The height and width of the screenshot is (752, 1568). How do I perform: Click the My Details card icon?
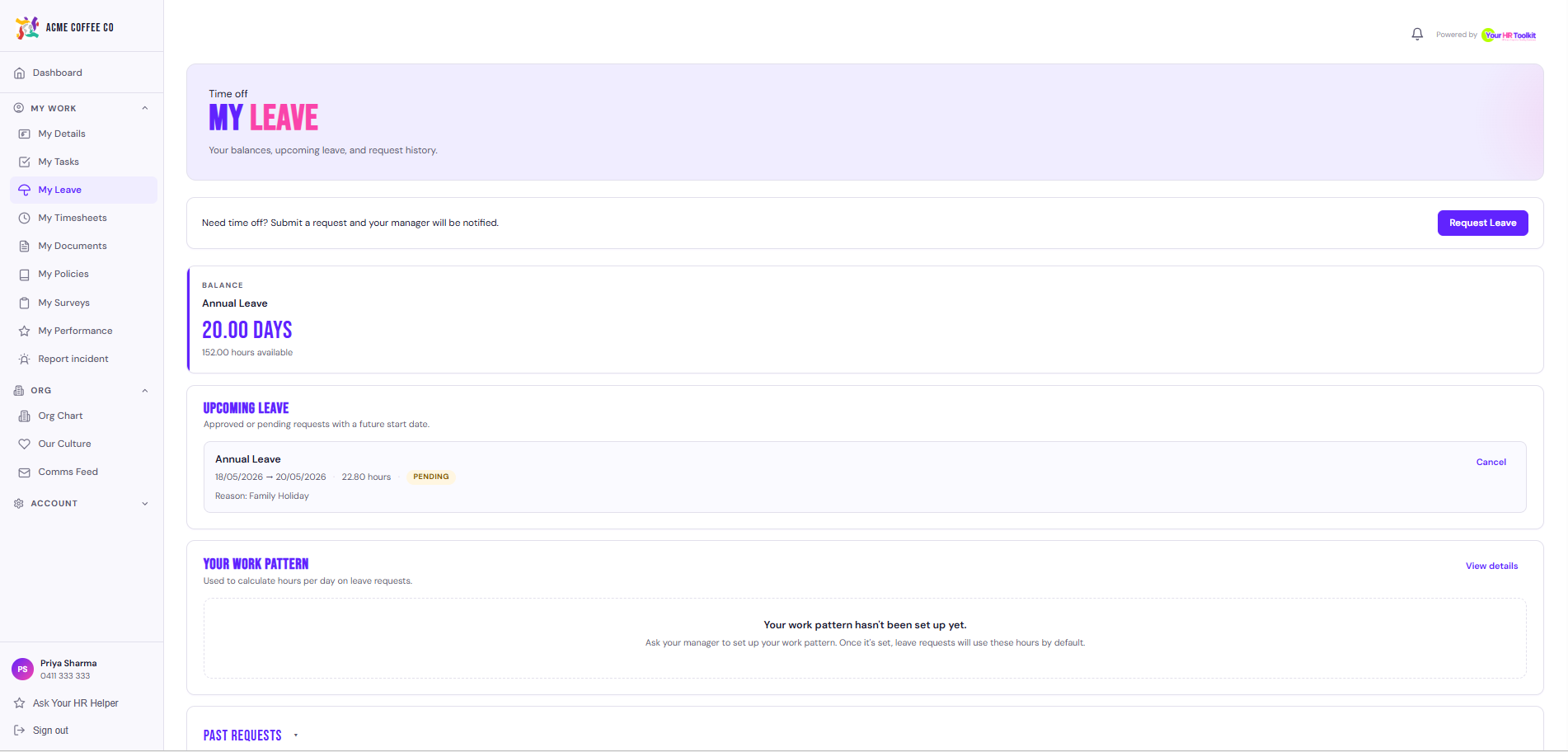click(x=25, y=134)
